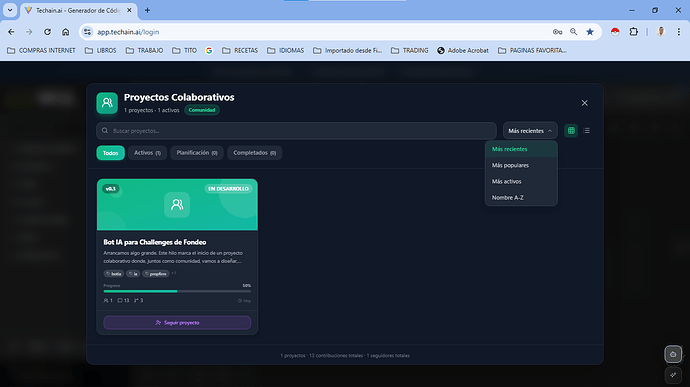Screen dimensions: 690x387
Task: View site information icon
Action: click(87, 32)
